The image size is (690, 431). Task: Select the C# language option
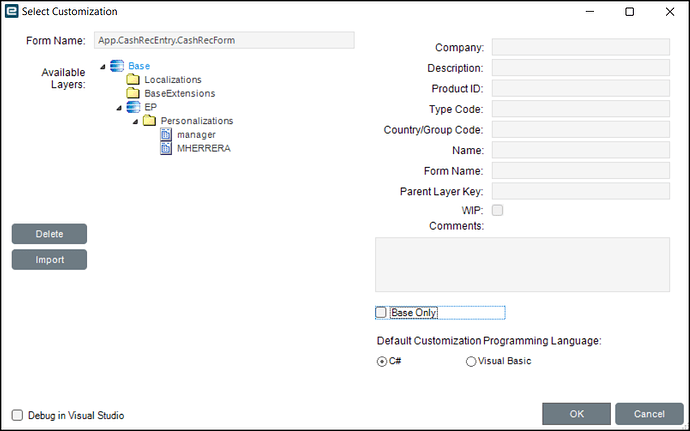pos(382,362)
